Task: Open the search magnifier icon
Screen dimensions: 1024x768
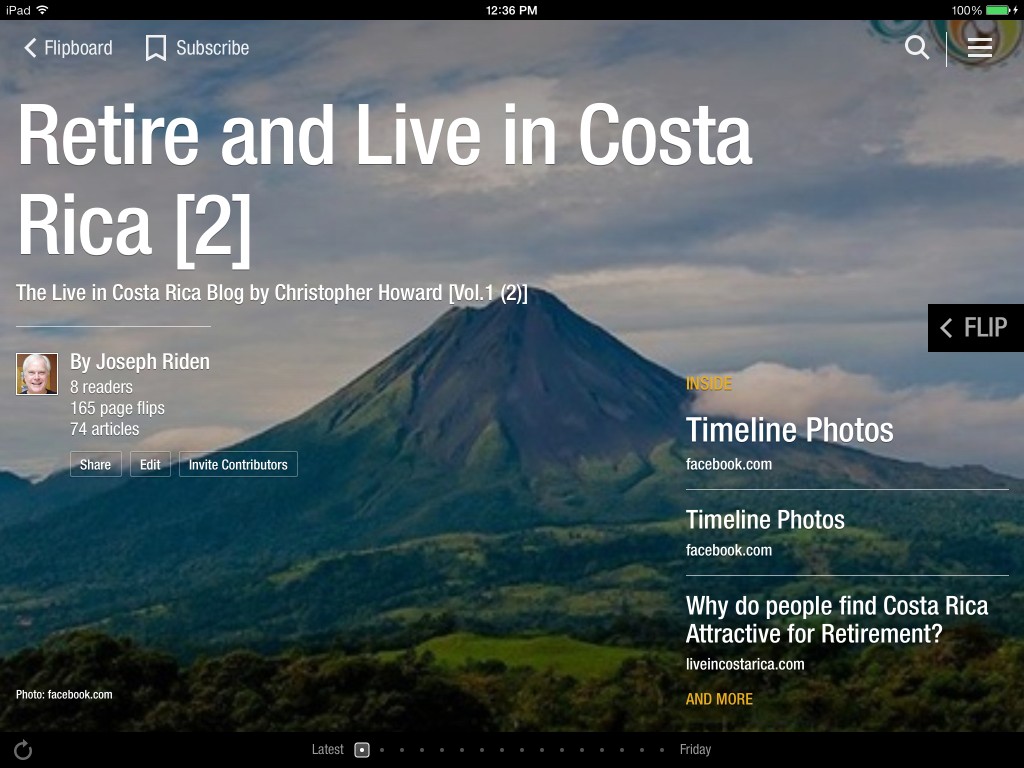Action: click(x=916, y=47)
